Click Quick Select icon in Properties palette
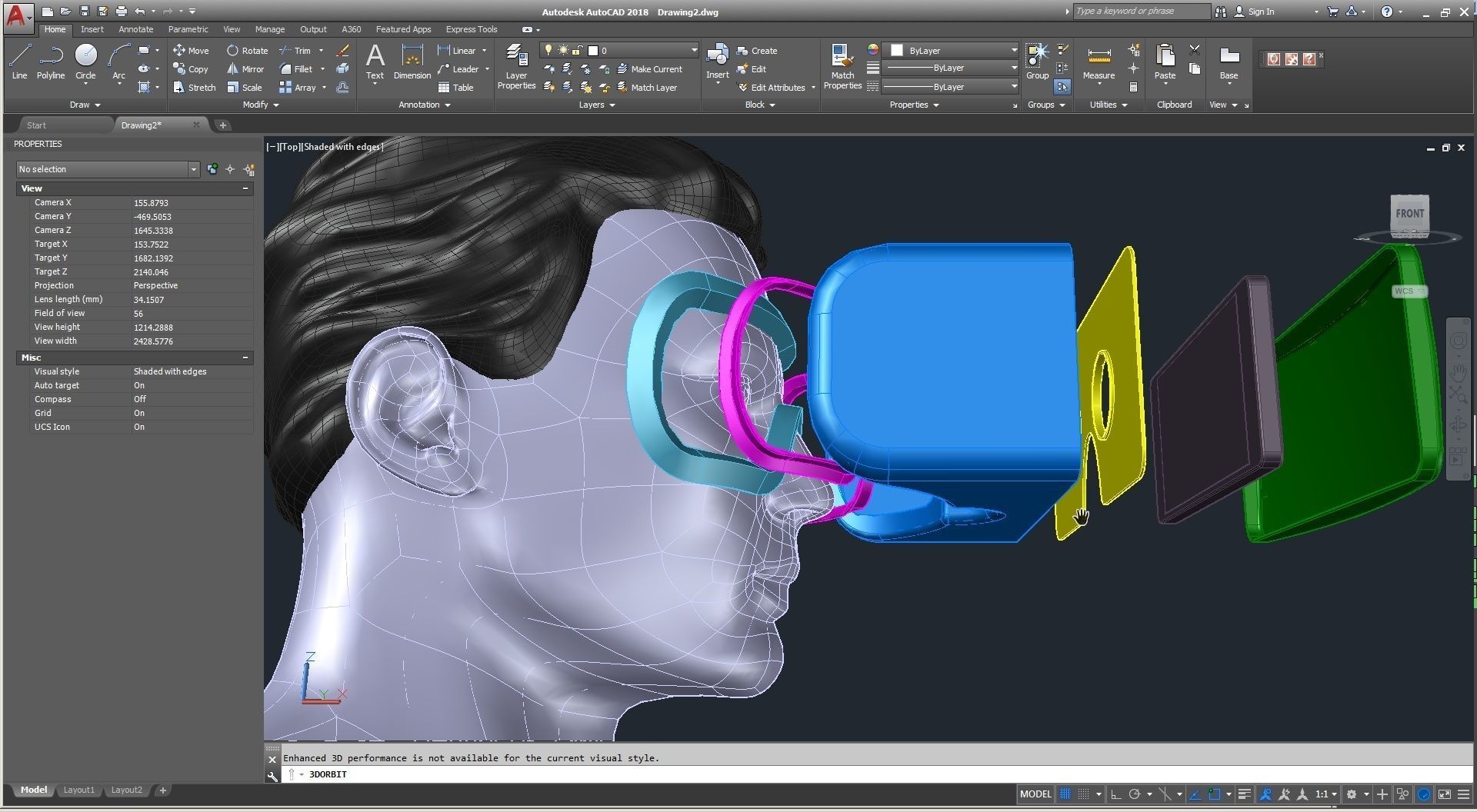Screen dimensions: 1477x812 (248, 169)
